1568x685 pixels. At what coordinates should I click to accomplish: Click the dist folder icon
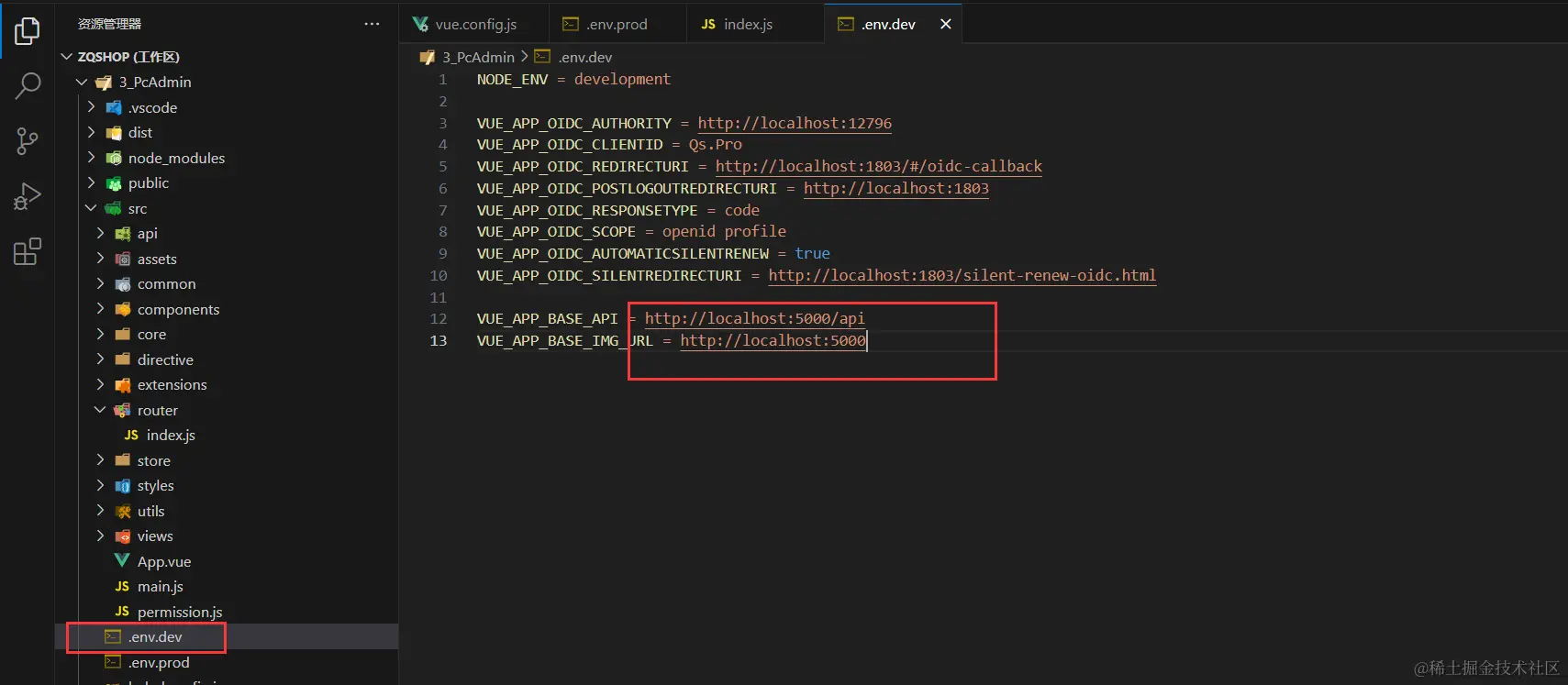(x=114, y=133)
